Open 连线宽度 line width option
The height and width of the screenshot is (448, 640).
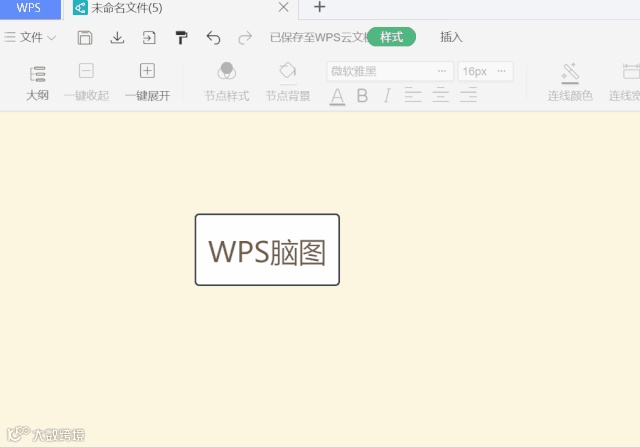624,82
